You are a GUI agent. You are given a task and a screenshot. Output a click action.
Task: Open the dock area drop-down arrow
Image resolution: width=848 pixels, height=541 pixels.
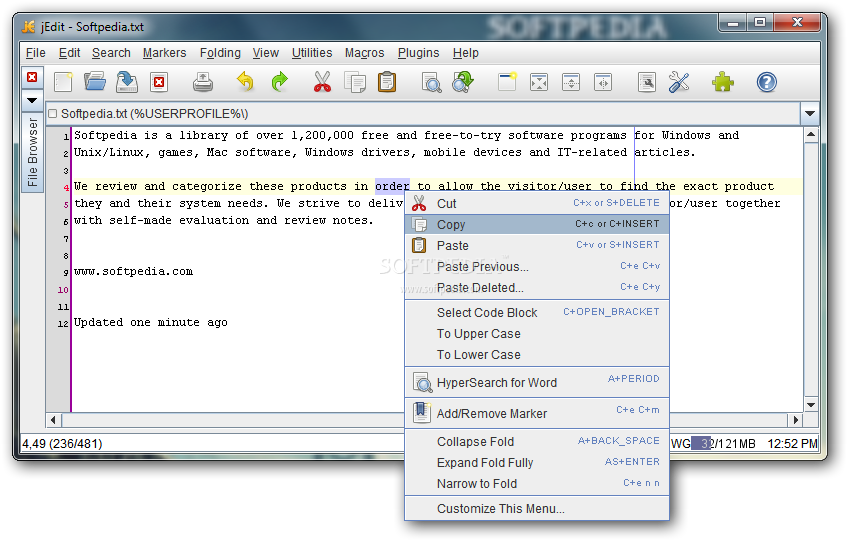[32, 100]
